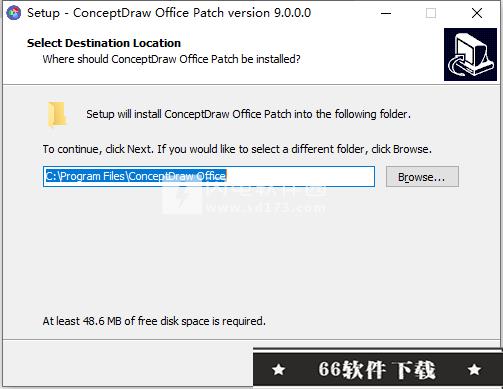Click the Setup window title text
Screen dimensions: 503x389
click(x=169, y=13)
